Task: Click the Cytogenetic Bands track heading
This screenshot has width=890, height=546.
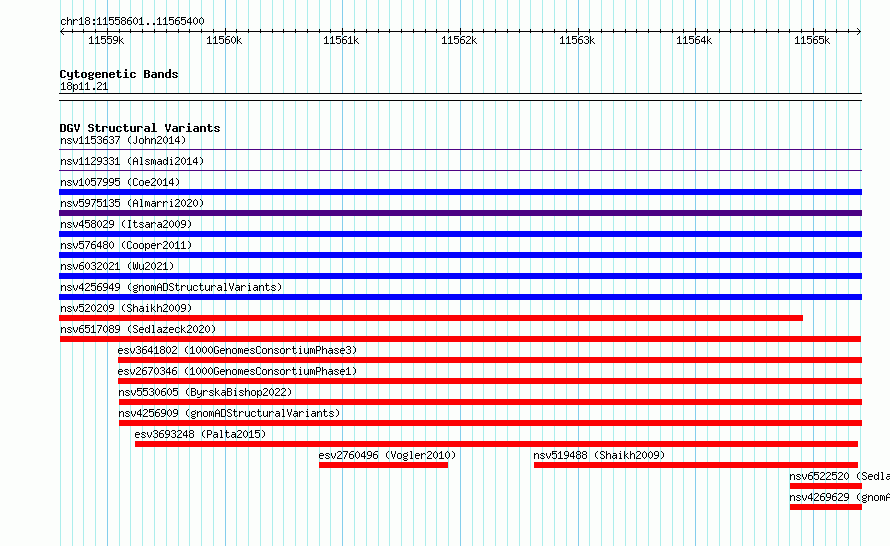Action: 119,74
